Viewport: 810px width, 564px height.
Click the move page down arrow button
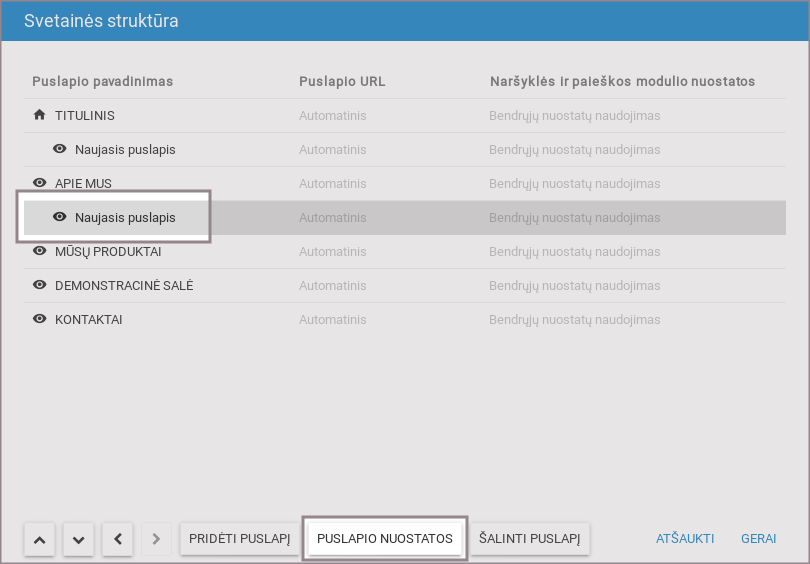pos(78,539)
